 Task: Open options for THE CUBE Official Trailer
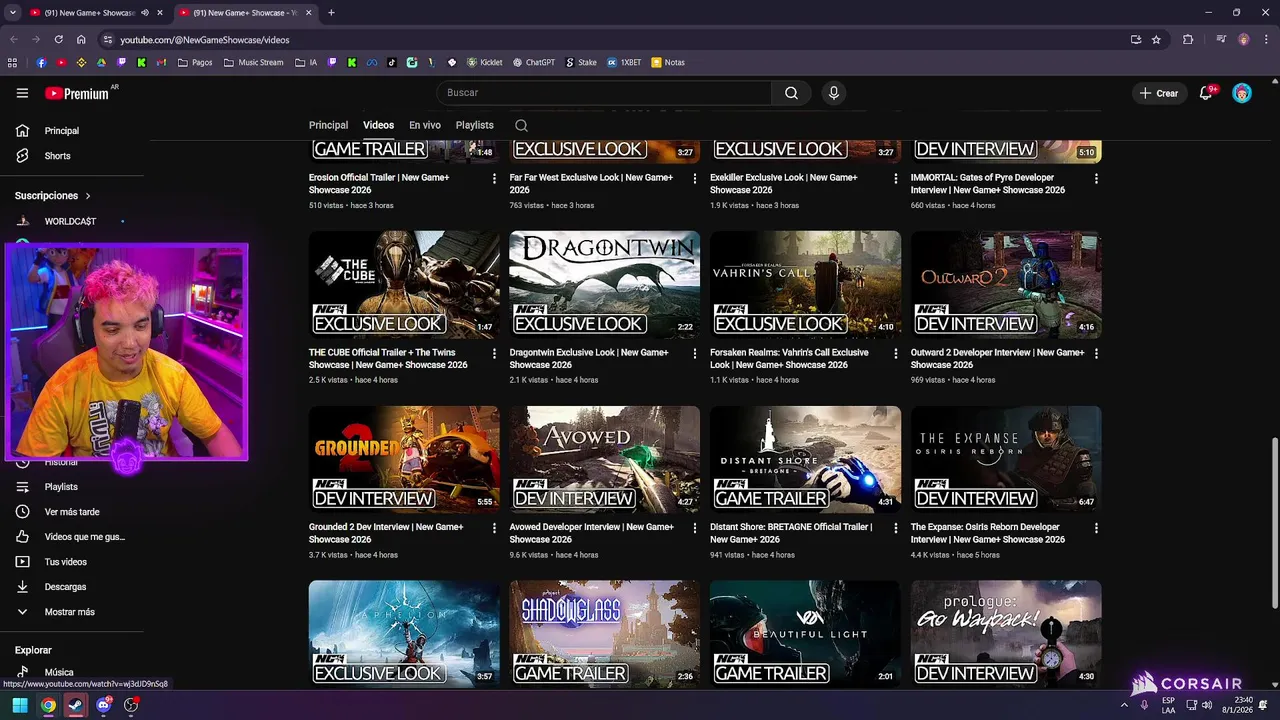point(494,354)
